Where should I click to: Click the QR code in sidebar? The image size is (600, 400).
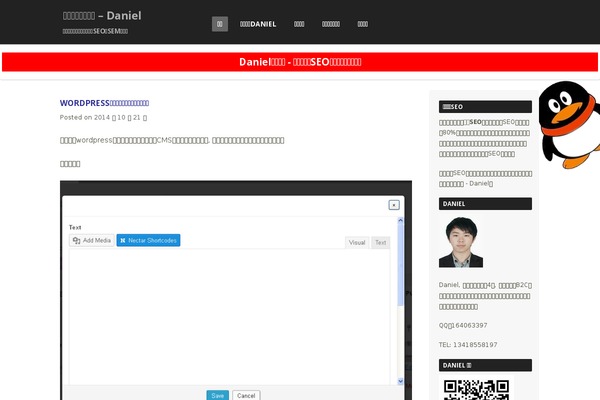[476, 390]
